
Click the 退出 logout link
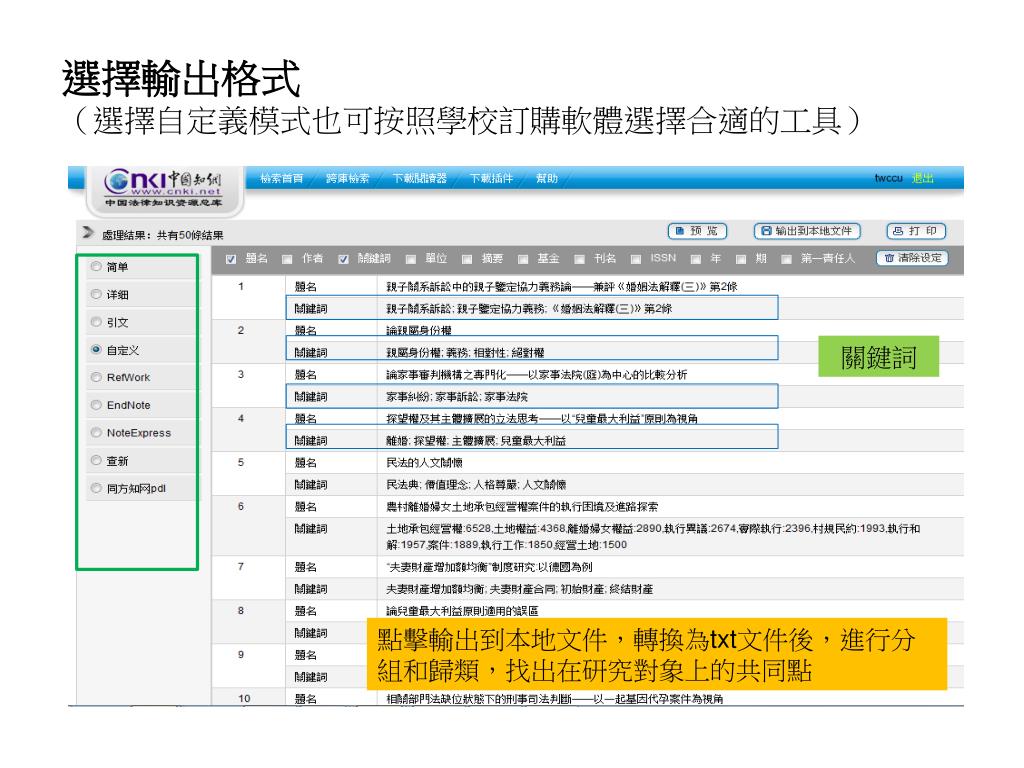(x=922, y=178)
